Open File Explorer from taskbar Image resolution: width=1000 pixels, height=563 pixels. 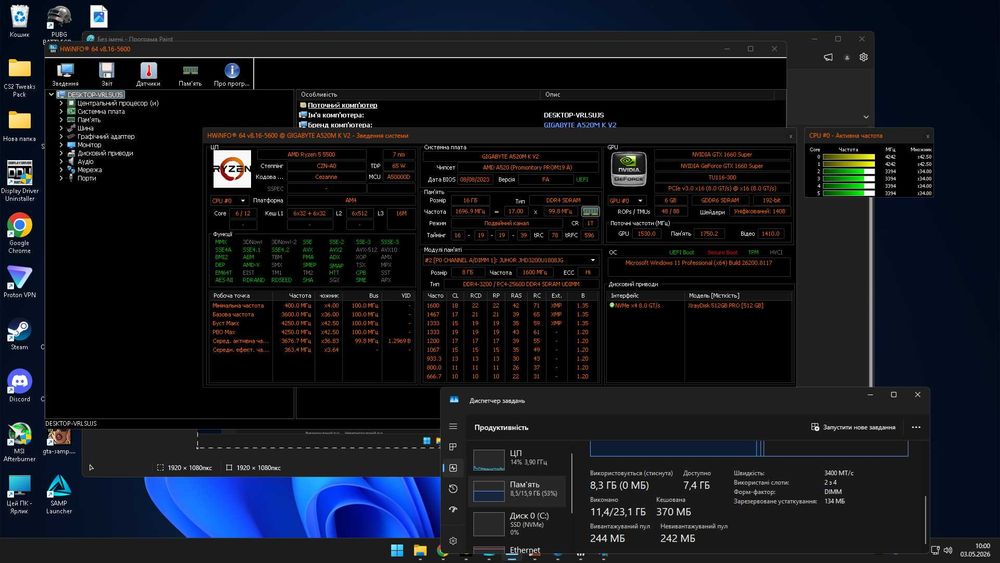pyautogui.click(x=420, y=550)
